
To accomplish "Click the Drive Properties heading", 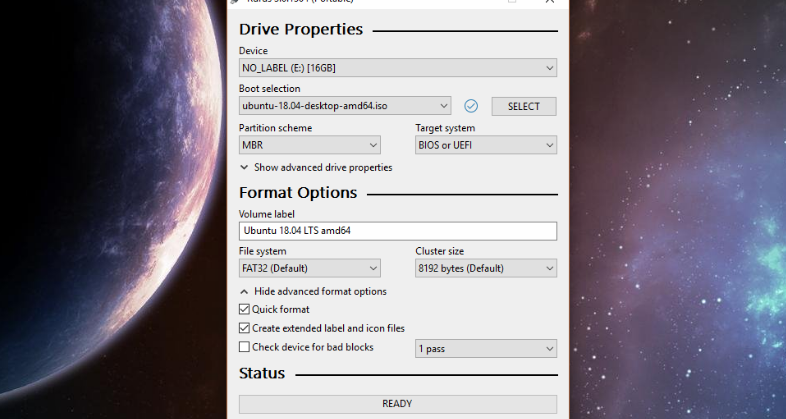I will (301, 30).
